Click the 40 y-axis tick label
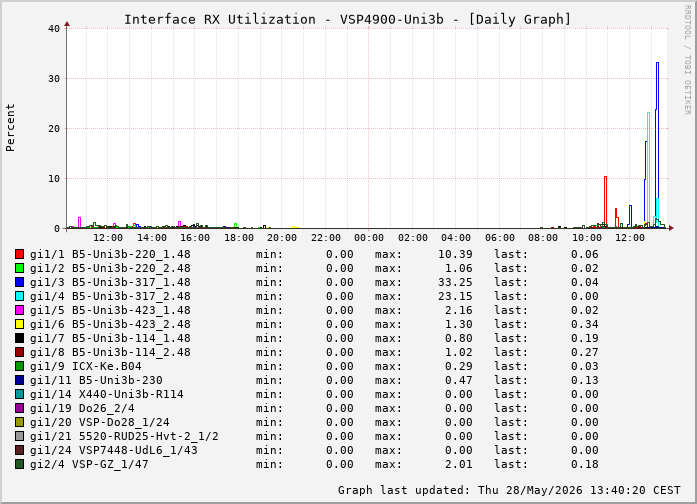The width and height of the screenshot is (697, 504). click(x=54, y=28)
